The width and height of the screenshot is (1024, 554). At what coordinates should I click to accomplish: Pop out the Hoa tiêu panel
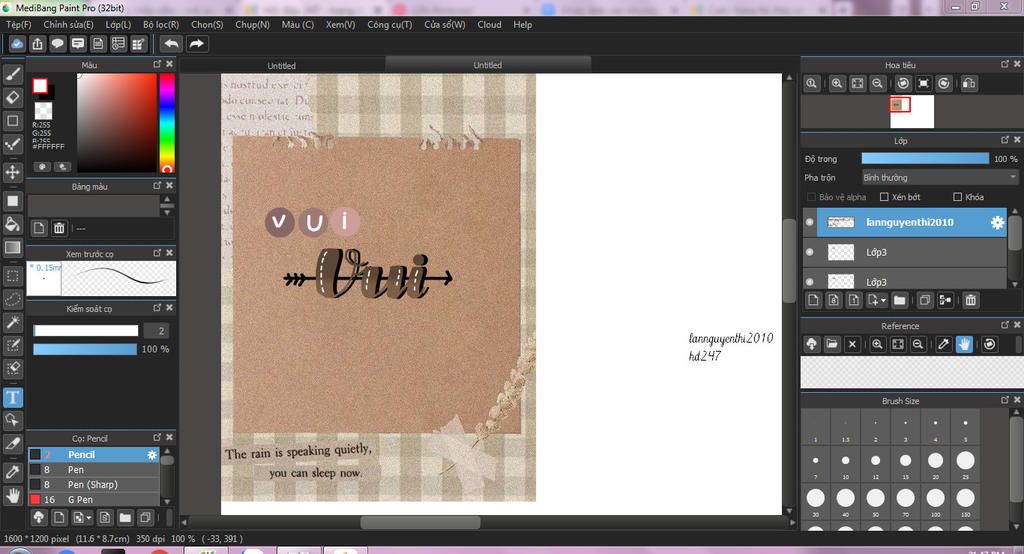tap(1005, 64)
